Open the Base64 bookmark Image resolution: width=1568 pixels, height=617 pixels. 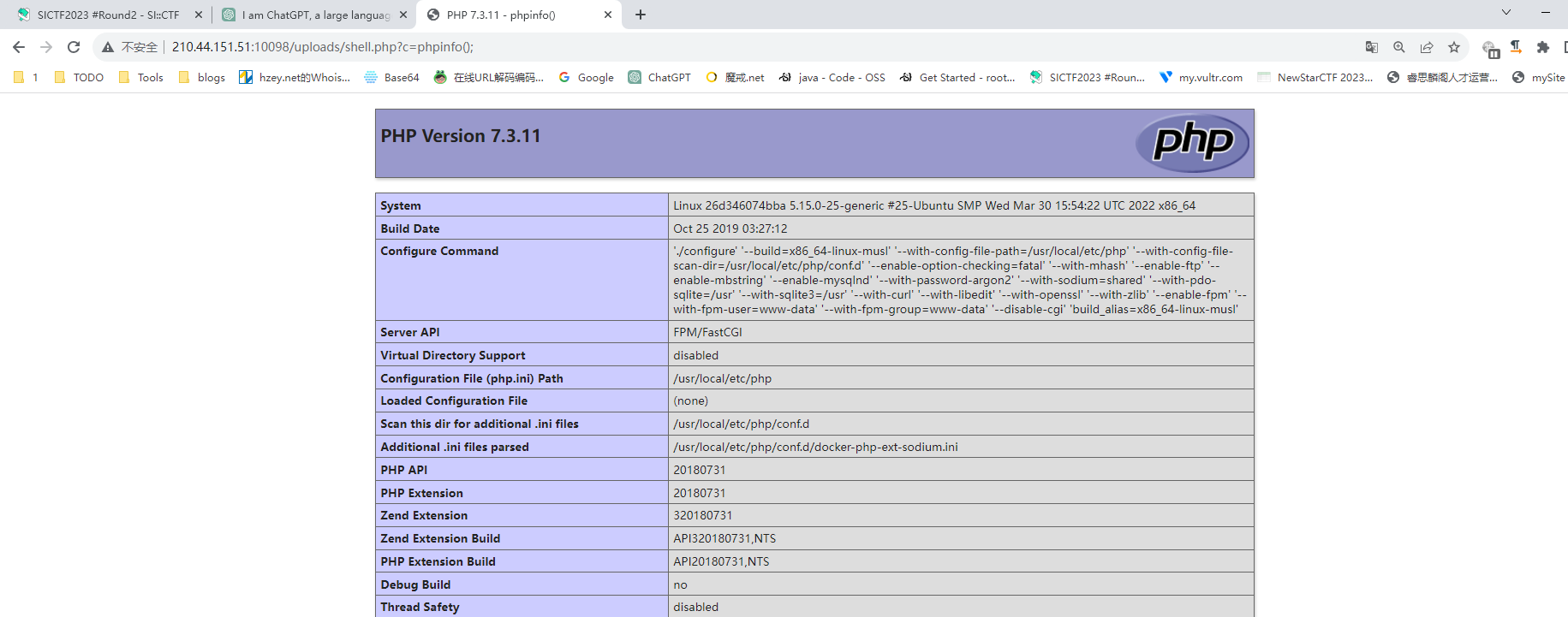click(x=392, y=77)
